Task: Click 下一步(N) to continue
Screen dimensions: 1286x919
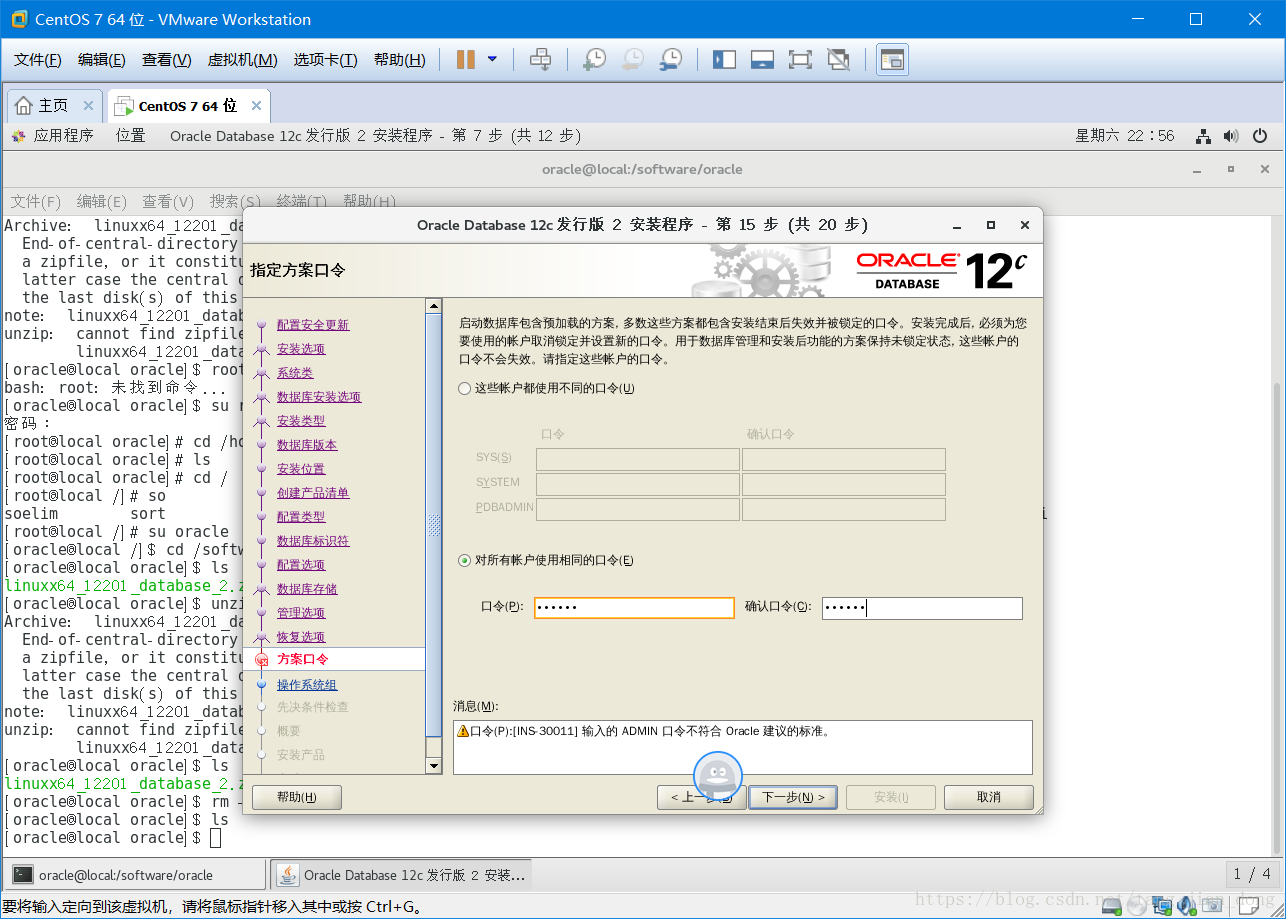Action: (793, 797)
